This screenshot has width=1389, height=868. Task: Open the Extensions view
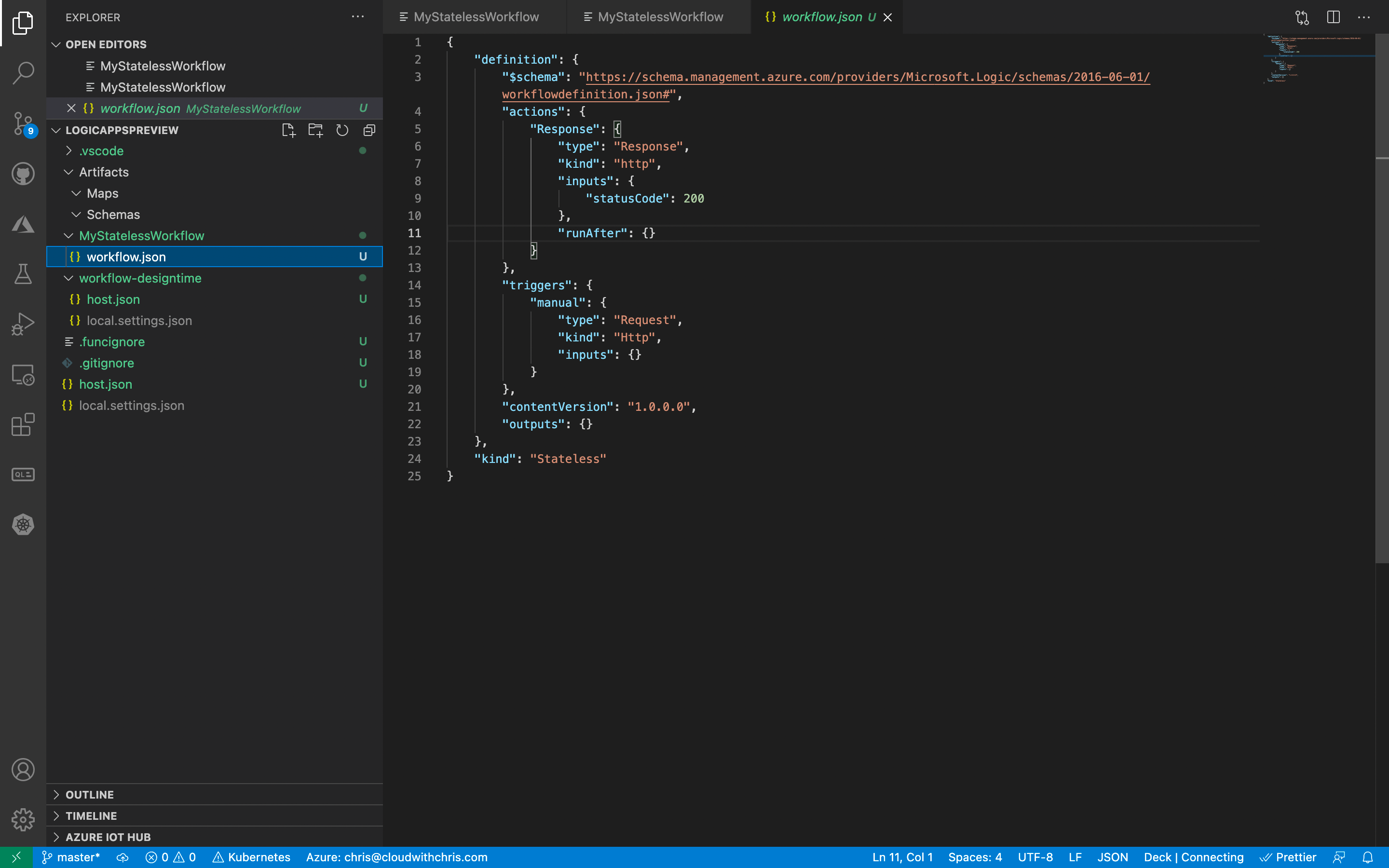point(22,425)
